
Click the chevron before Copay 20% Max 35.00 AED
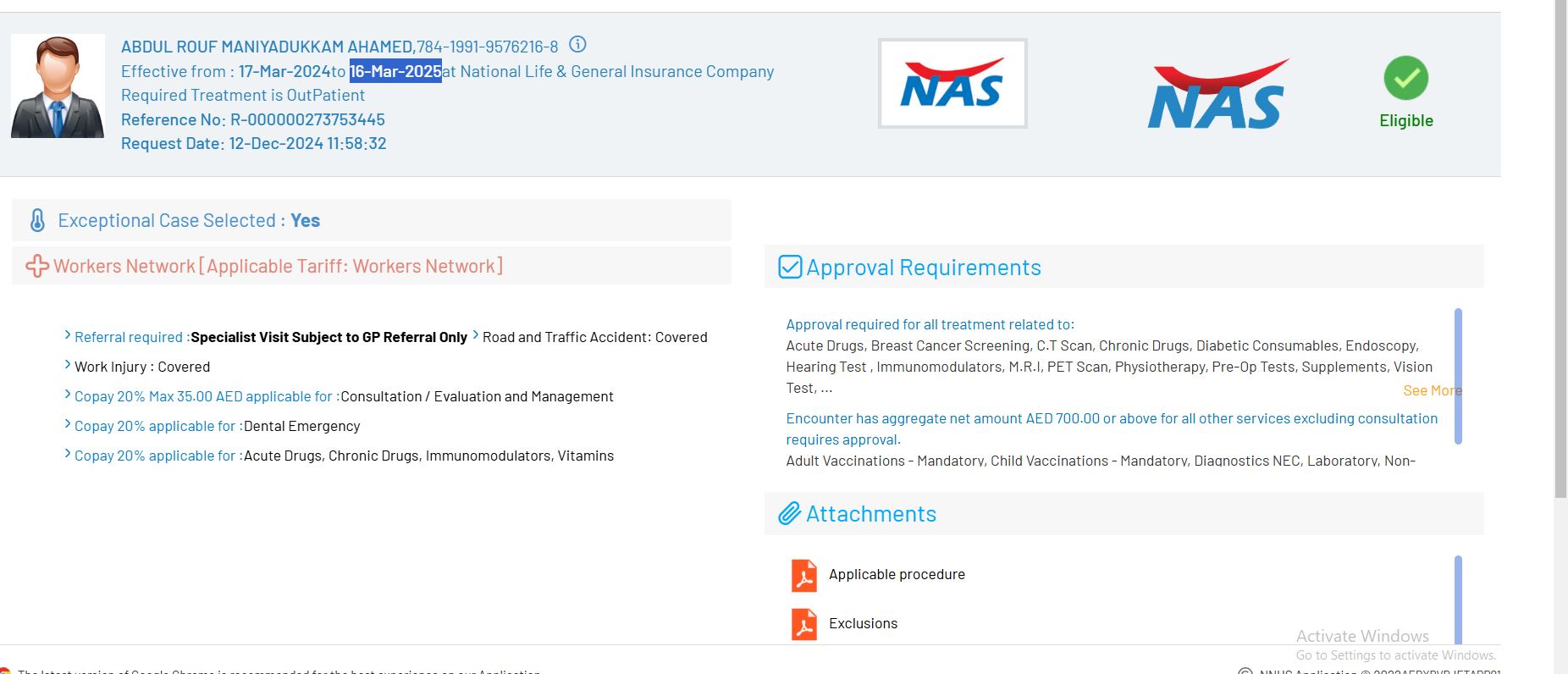click(x=68, y=395)
